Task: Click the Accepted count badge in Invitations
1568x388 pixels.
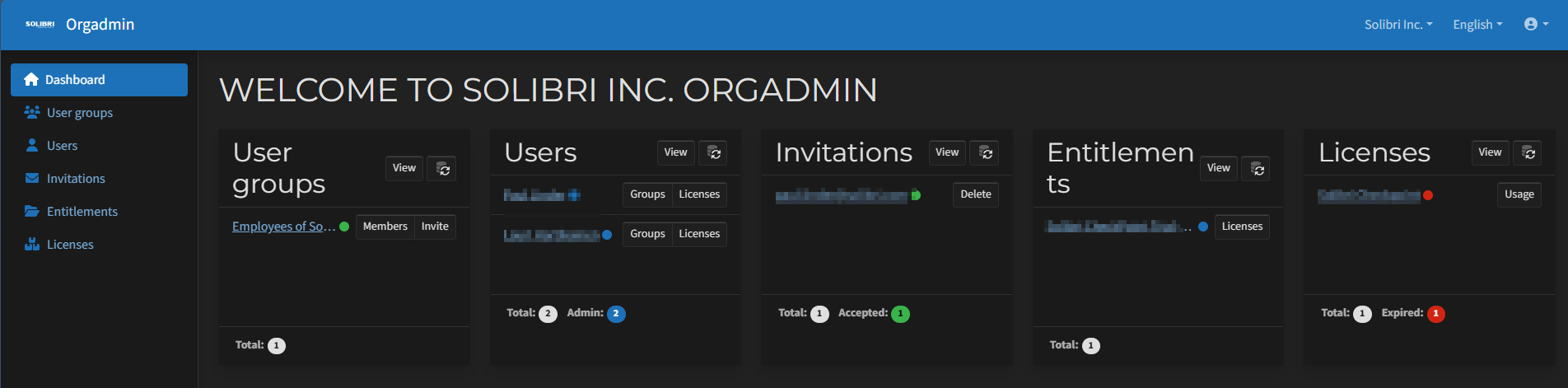Action: pos(900,314)
